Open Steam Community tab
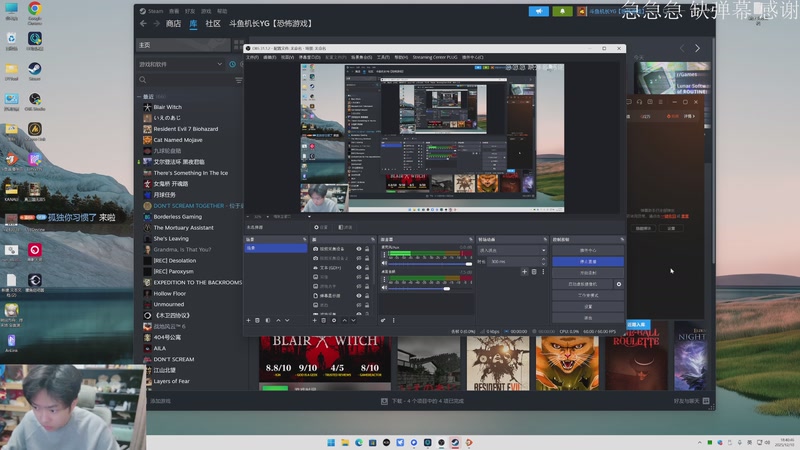Screen dimensions: 800x450 pos(213,22)
